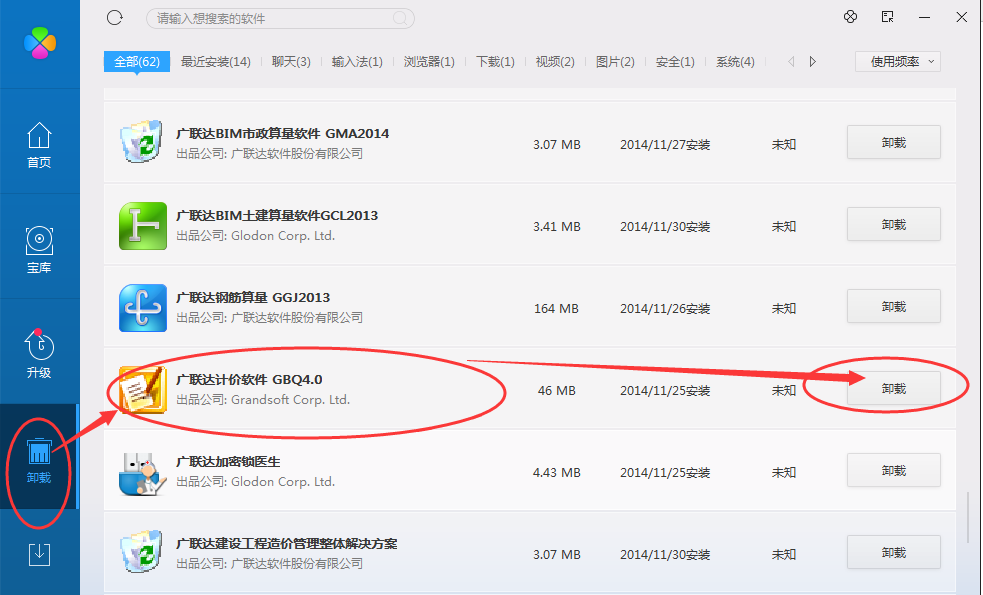Switch to 最近安装(14) tab
Image resolution: width=983 pixels, height=595 pixels.
tap(216, 61)
